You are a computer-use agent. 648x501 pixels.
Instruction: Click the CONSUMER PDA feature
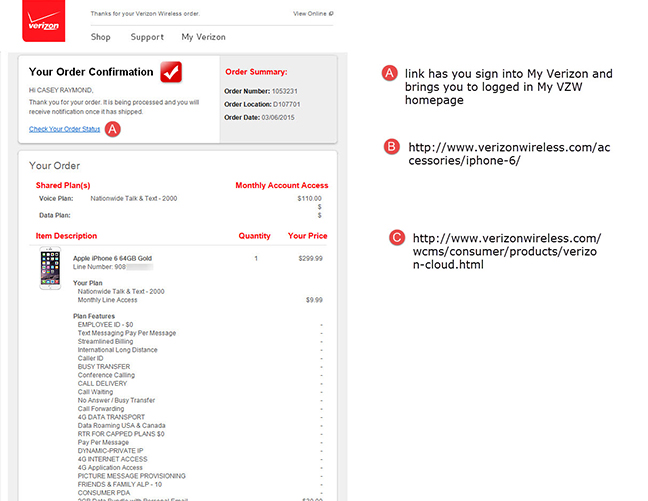coord(104,493)
